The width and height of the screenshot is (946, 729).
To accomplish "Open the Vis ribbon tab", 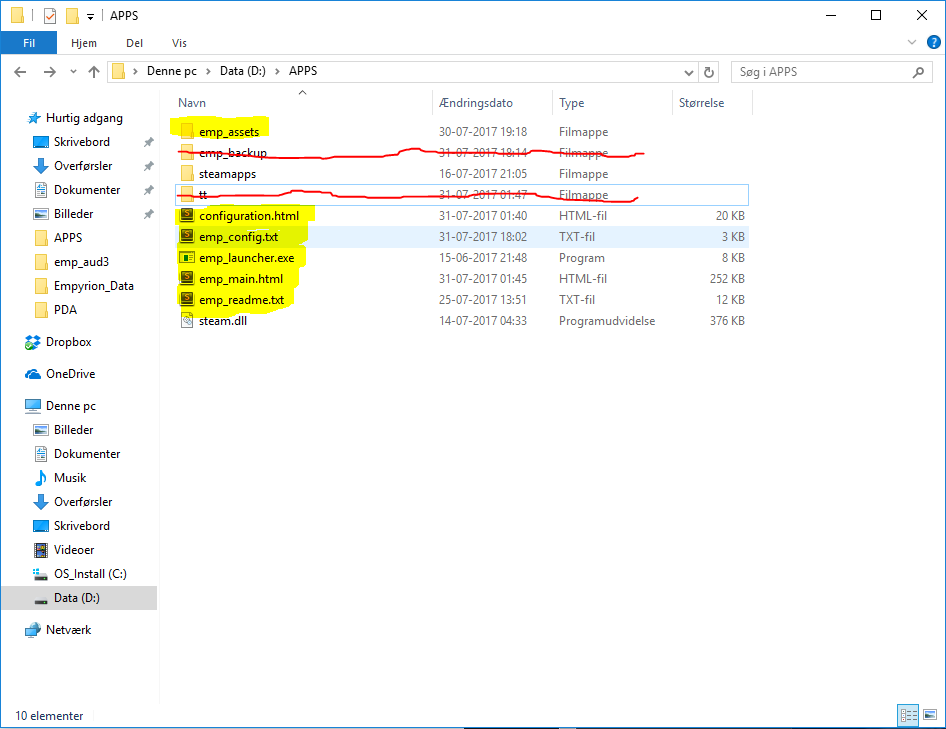I will click(179, 43).
